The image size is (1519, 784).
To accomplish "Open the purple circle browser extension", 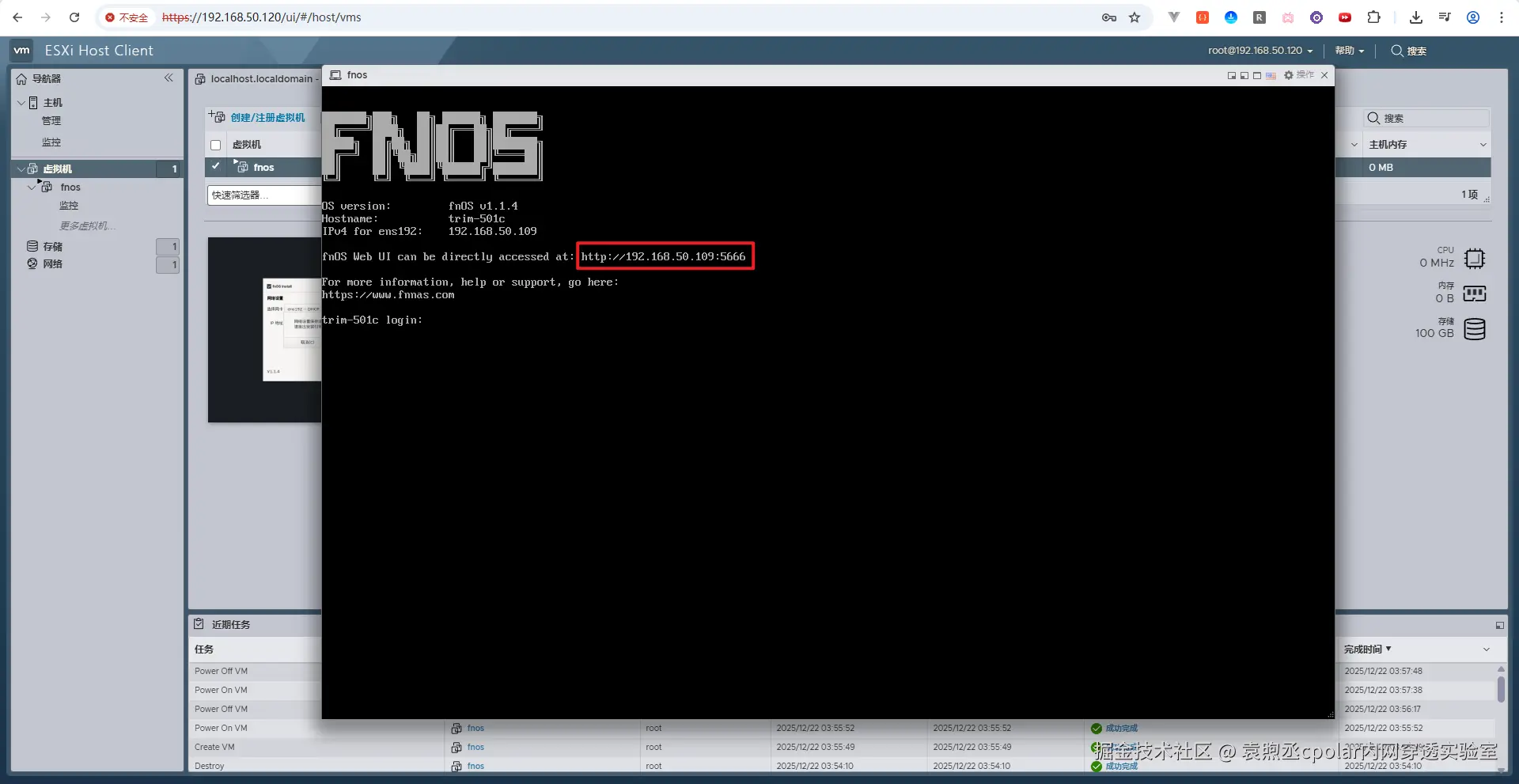I will 1316,17.
